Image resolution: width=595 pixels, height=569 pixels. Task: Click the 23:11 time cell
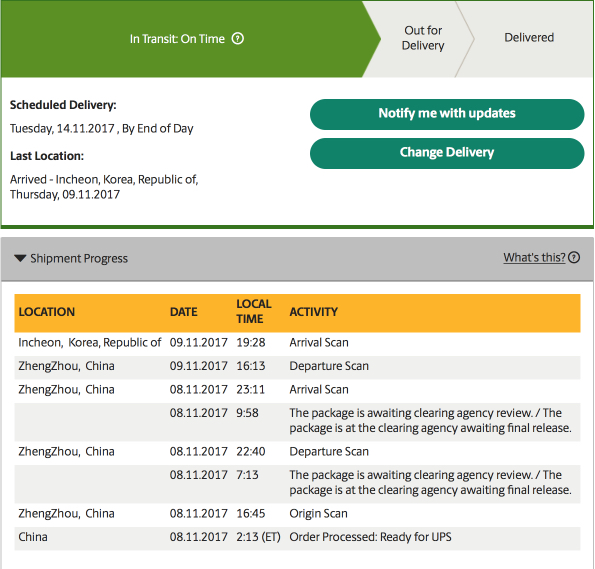[x=250, y=389]
